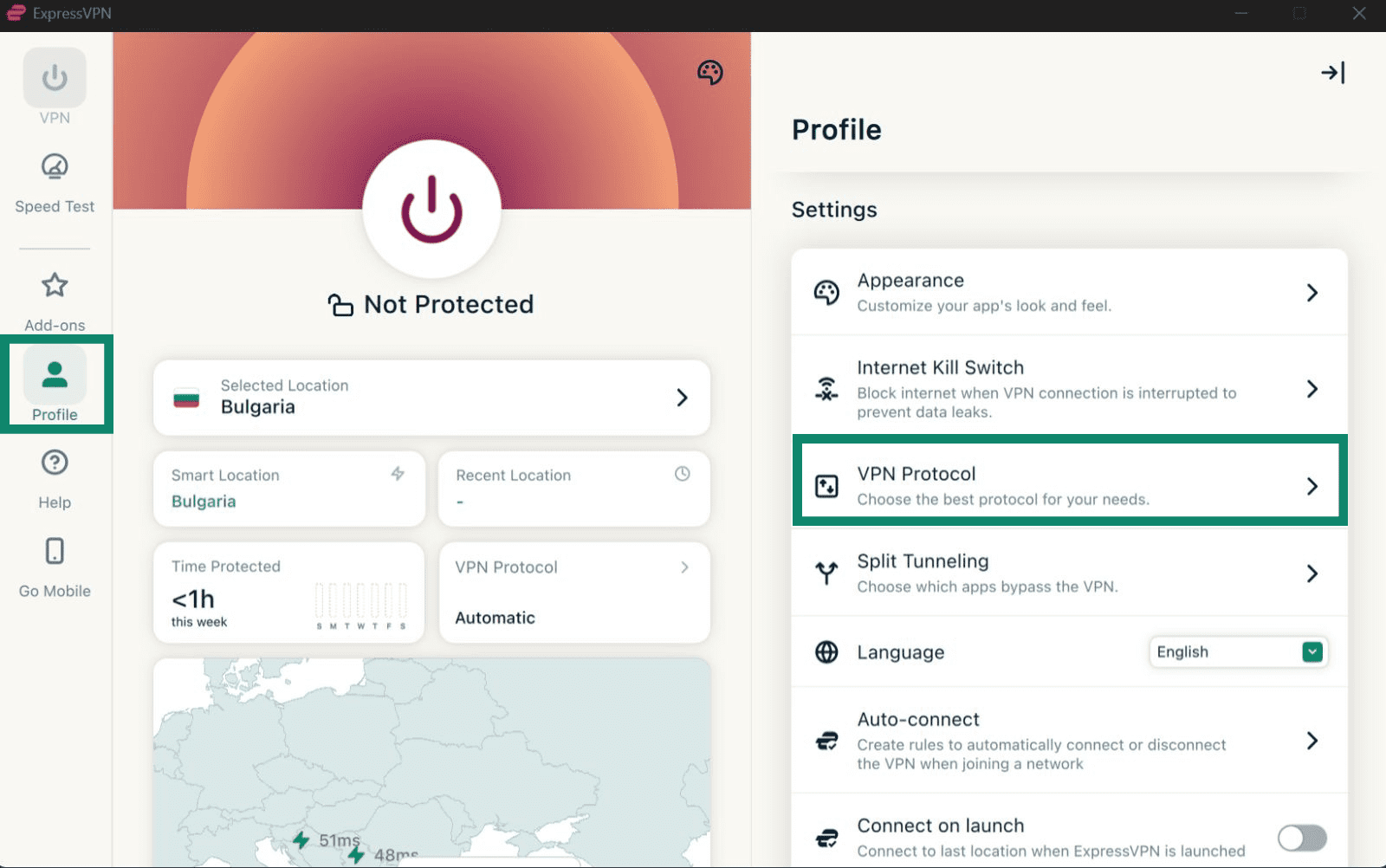The width and height of the screenshot is (1386, 868).
Task: Open the theme palette icon above the power button
Action: coord(710,73)
